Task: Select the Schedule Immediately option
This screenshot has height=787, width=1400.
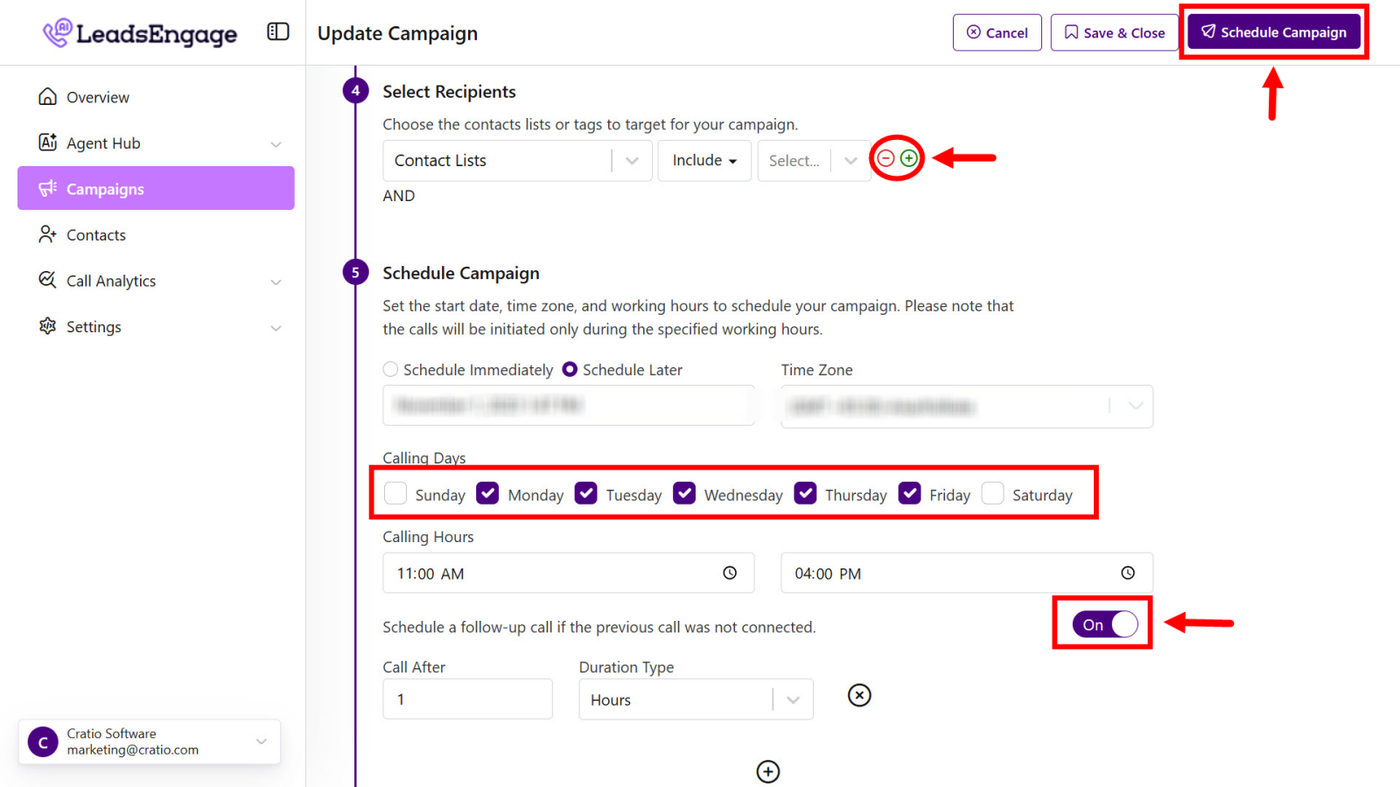Action: [391, 370]
